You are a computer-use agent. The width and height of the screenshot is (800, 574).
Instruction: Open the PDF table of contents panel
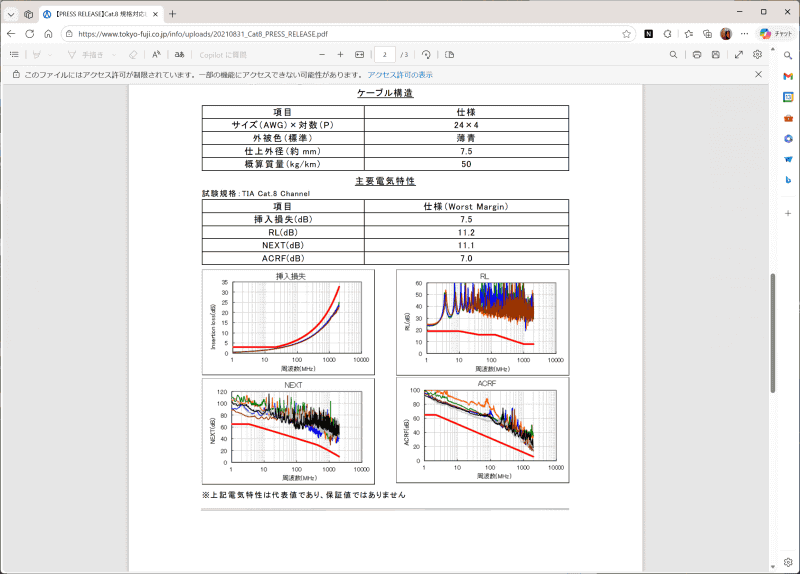[14, 55]
